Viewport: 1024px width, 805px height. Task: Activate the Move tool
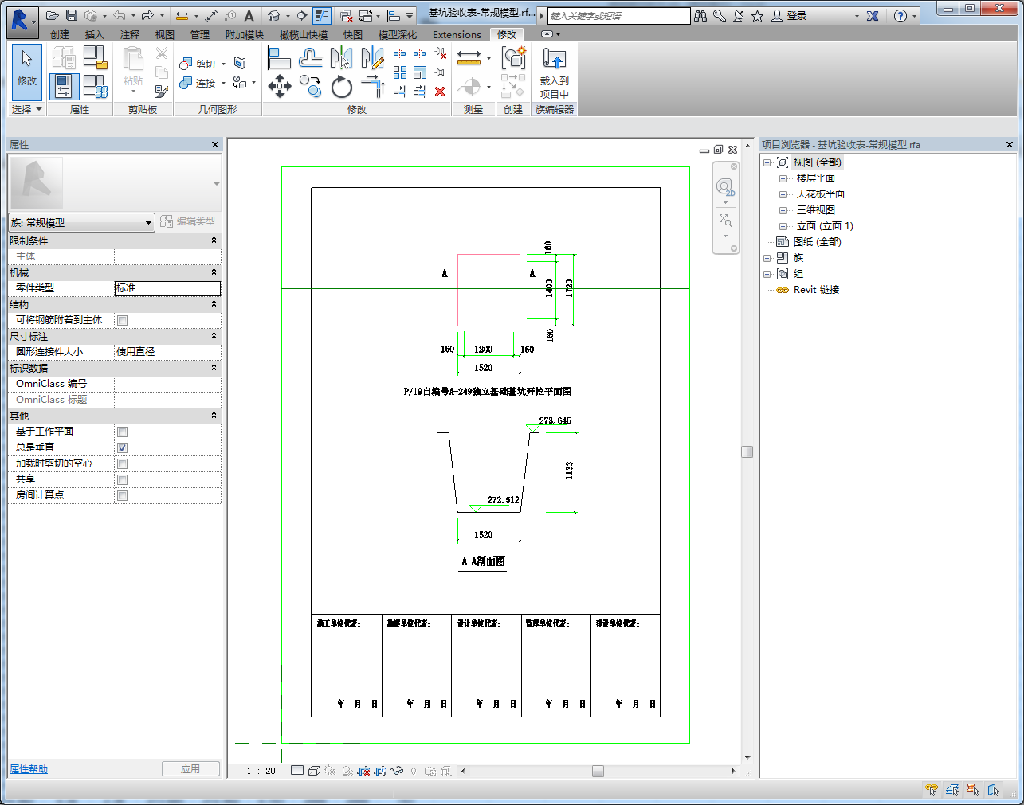[280, 86]
